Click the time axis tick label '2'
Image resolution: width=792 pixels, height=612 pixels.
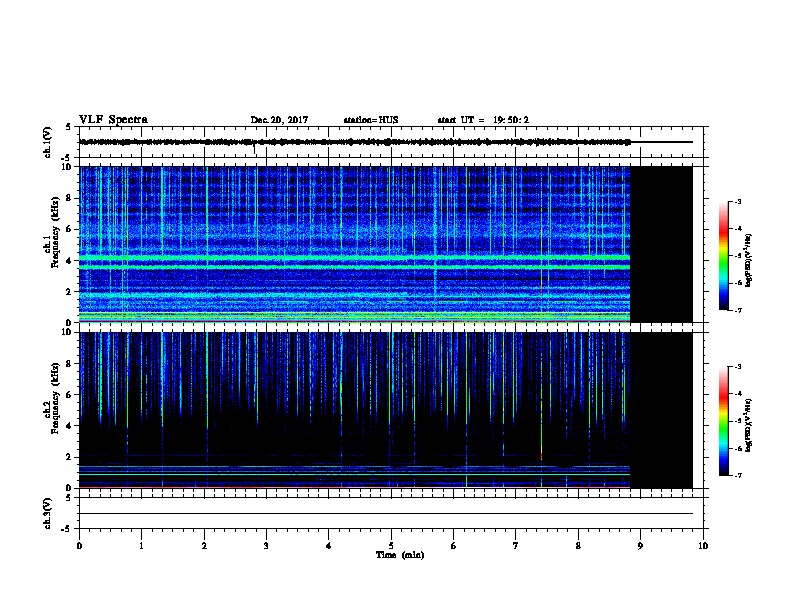(204, 546)
